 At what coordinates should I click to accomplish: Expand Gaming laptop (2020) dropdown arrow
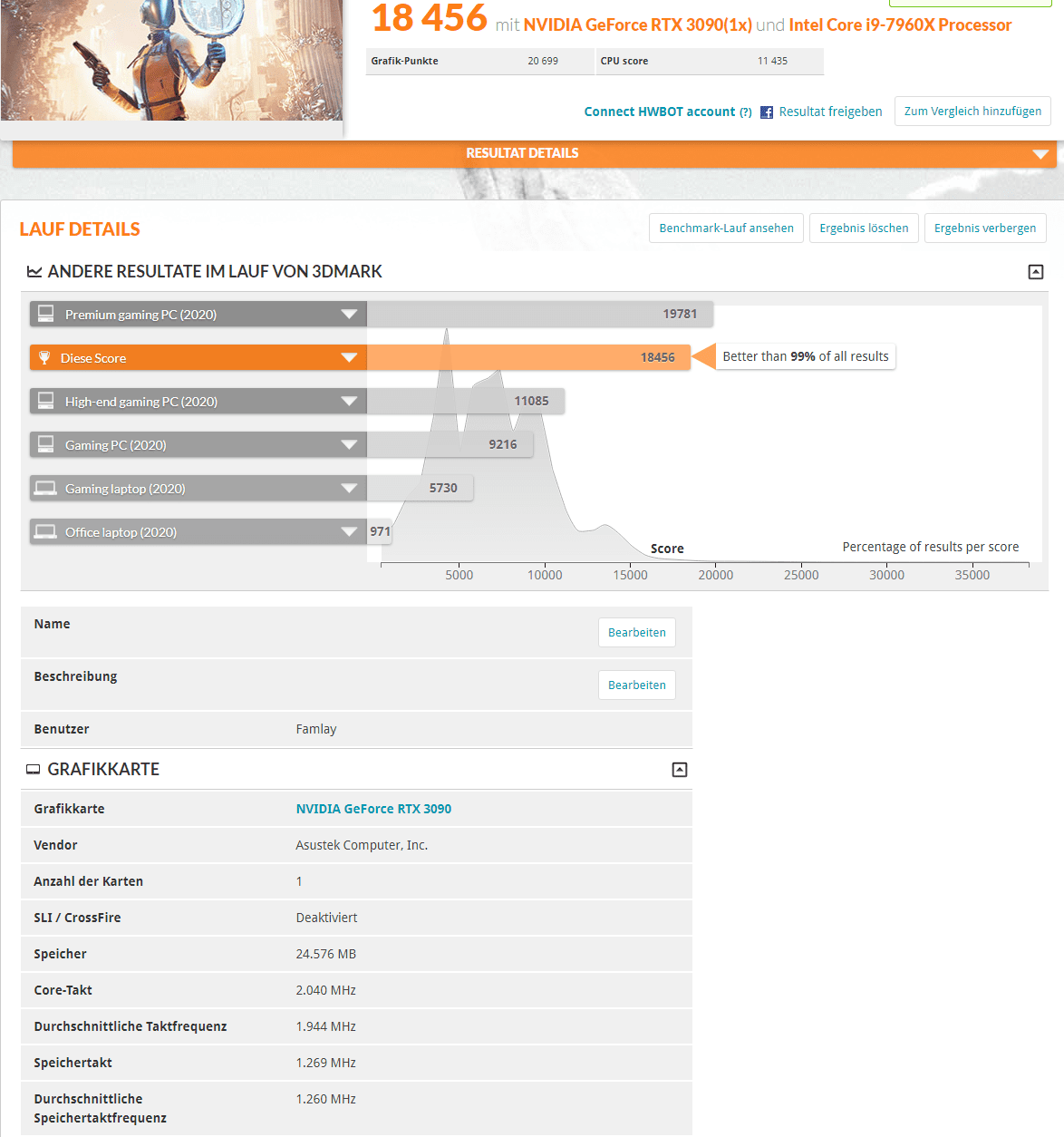349,488
